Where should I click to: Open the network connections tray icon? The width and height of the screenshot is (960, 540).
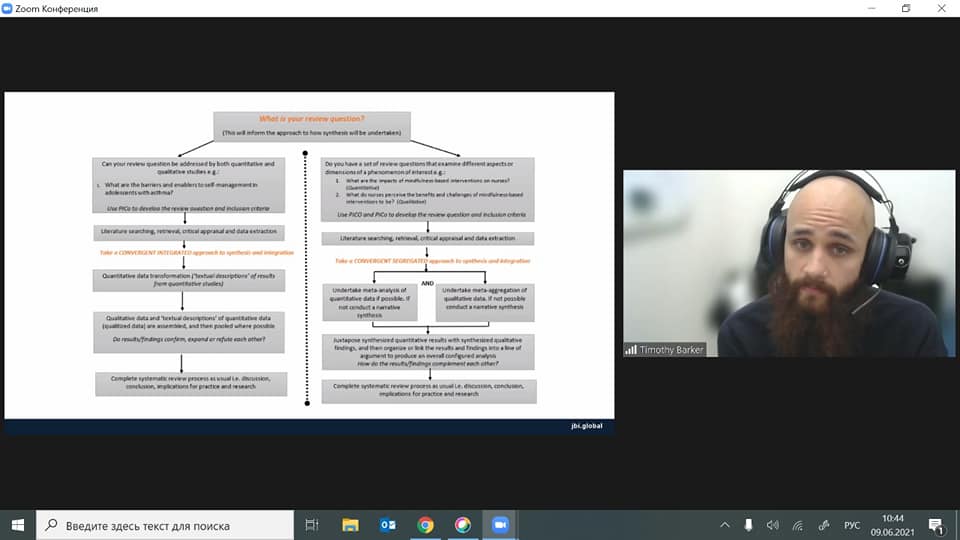pos(798,525)
